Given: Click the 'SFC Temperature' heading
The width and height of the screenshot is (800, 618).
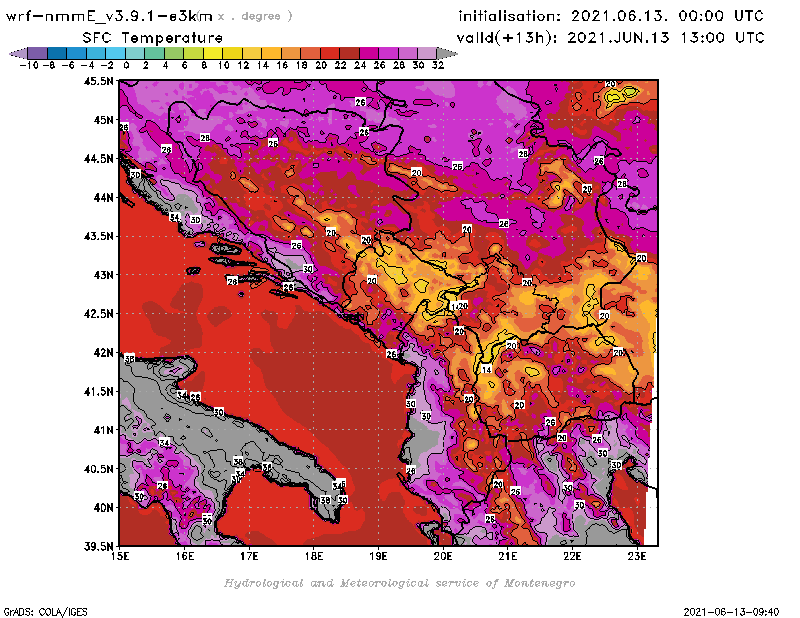Looking at the screenshot, I should click(x=153, y=38).
